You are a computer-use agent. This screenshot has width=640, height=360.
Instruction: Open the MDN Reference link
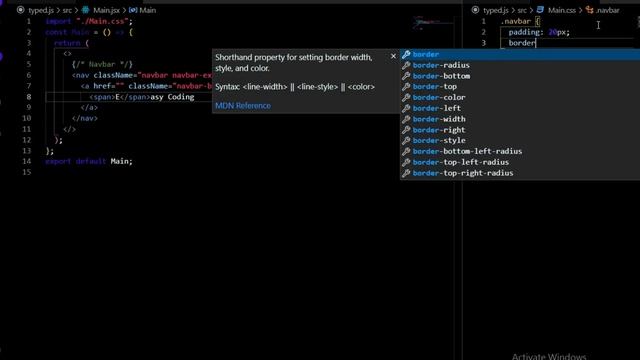coord(243,106)
